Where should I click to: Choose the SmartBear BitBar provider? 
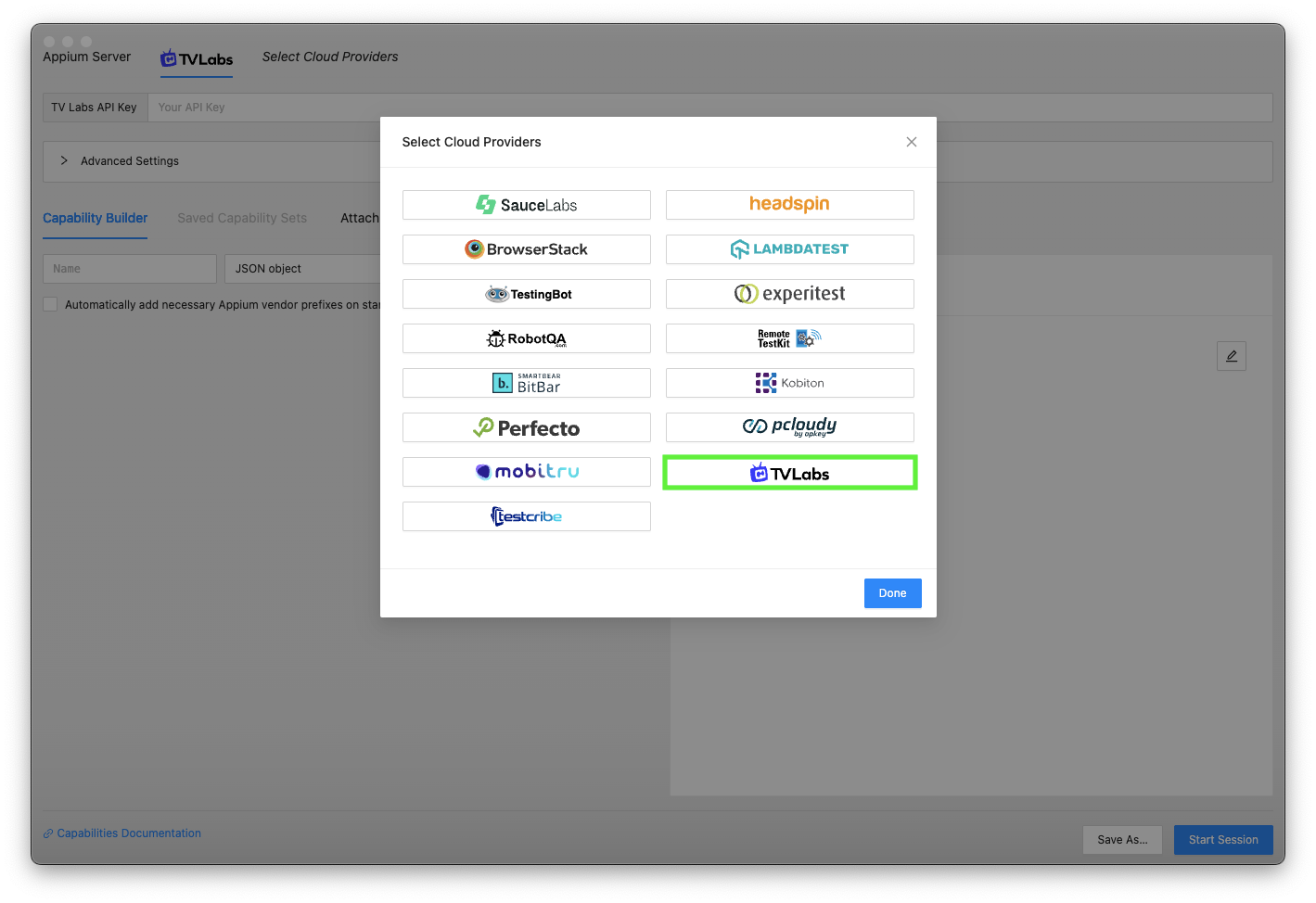pyautogui.click(x=526, y=383)
